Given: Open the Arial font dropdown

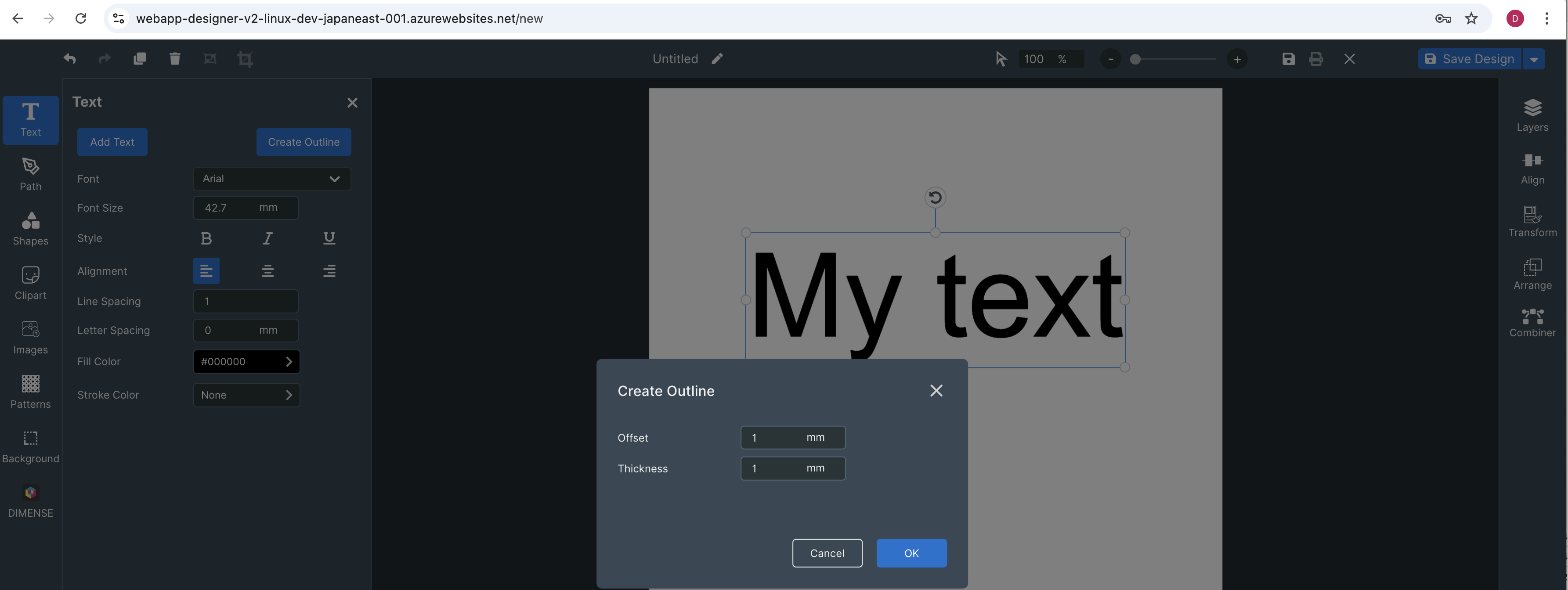Looking at the screenshot, I should (271, 178).
